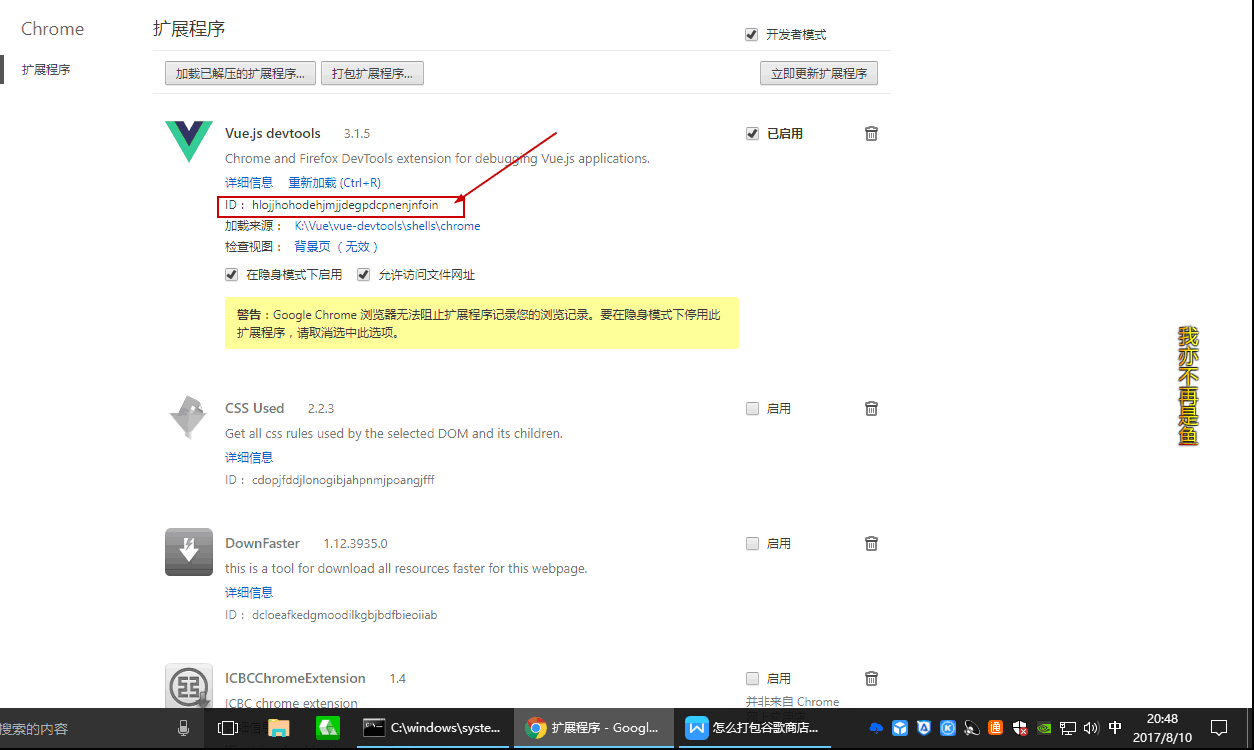Image resolution: width=1254 pixels, height=750 pixels.
Task: Click the CSS Used ID string
Action: click(x=343, y=480)
